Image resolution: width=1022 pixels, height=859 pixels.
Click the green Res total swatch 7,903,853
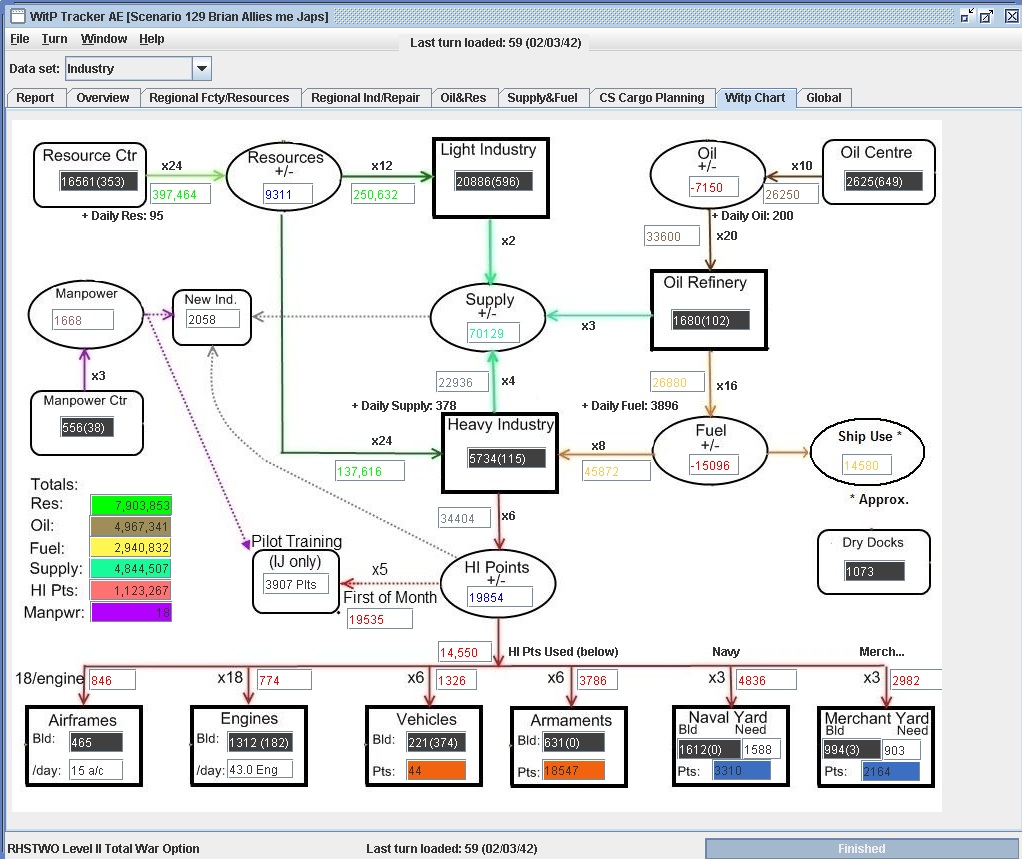point(131,505)
